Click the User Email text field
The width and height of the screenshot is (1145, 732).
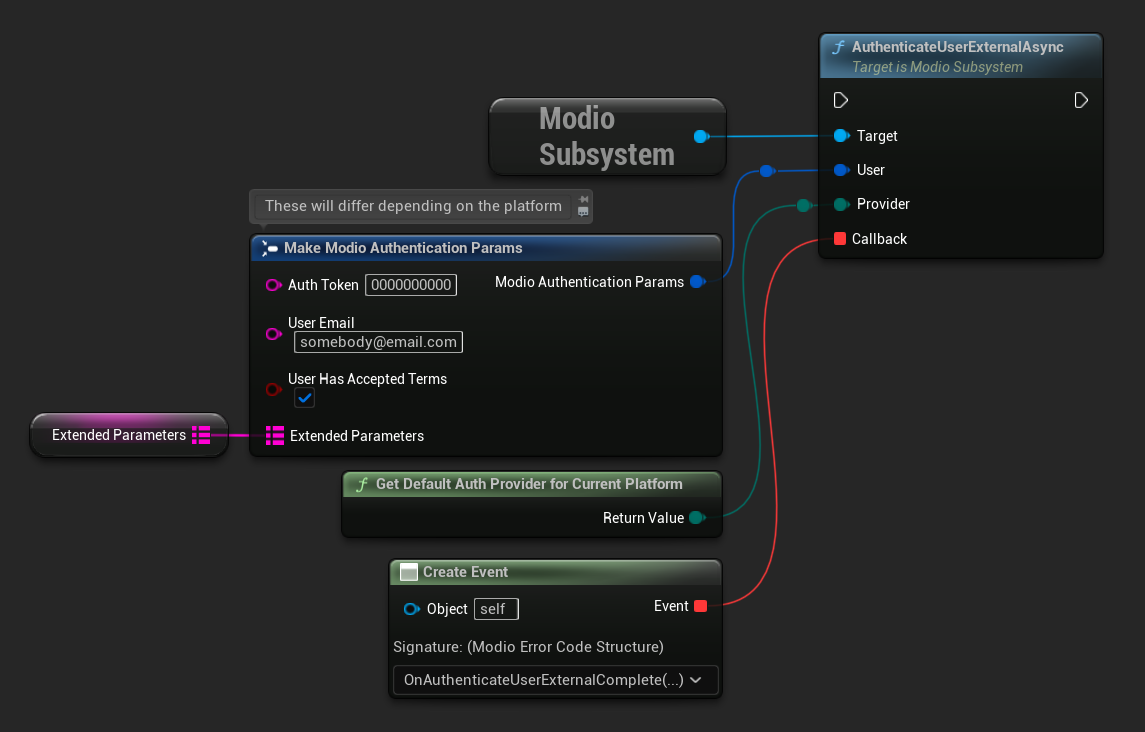pos(378,342)
